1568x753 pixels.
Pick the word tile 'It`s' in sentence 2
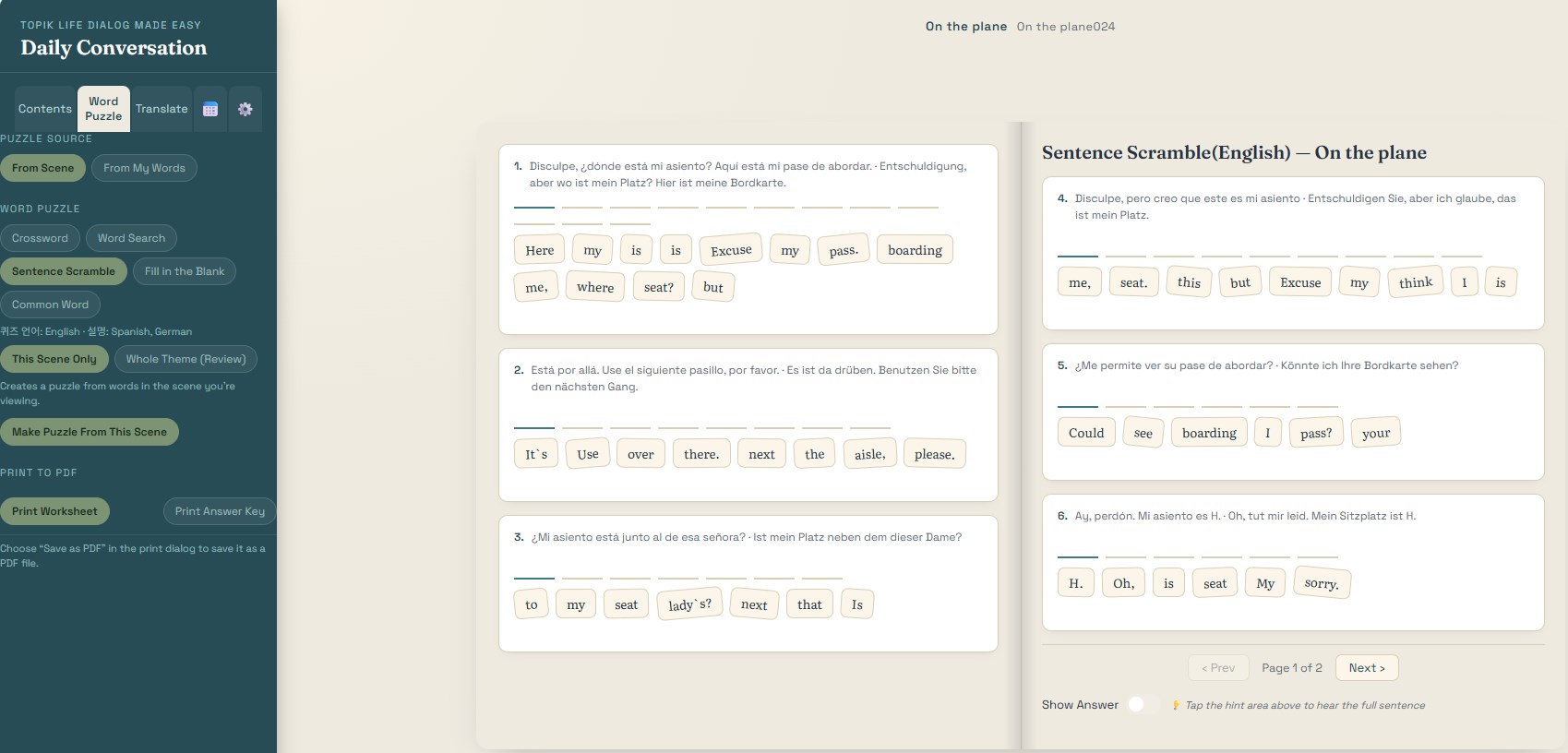pyautogui.click(x=536, y=454)
